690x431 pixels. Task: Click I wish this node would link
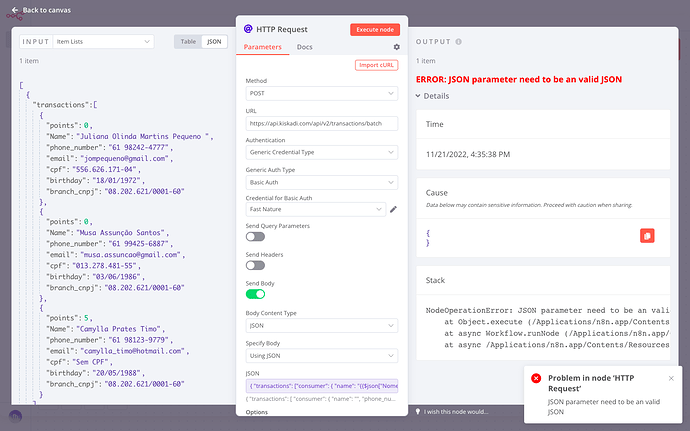pyautogui.click(x=456, y=412)
